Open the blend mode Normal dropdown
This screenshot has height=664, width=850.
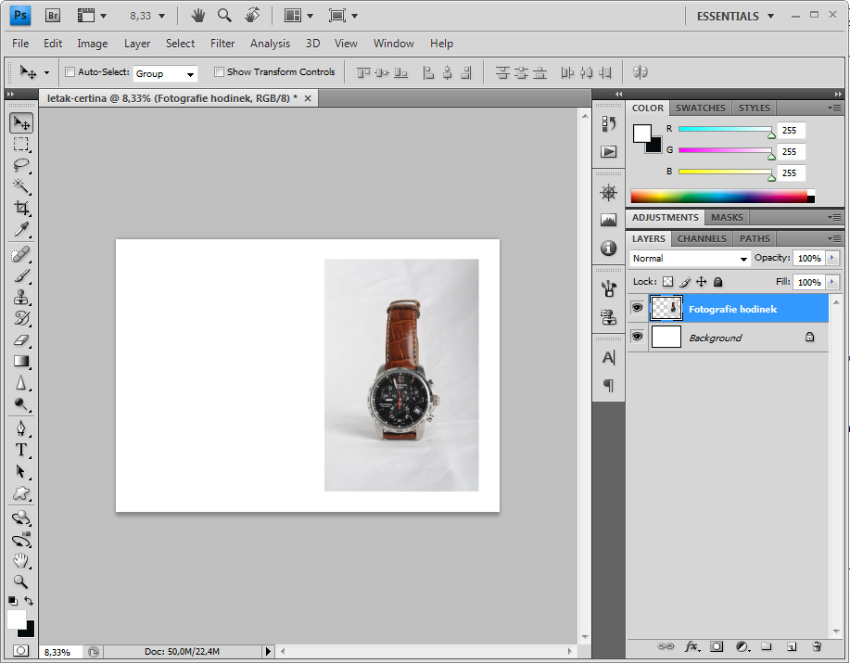[x=690, y=258]
